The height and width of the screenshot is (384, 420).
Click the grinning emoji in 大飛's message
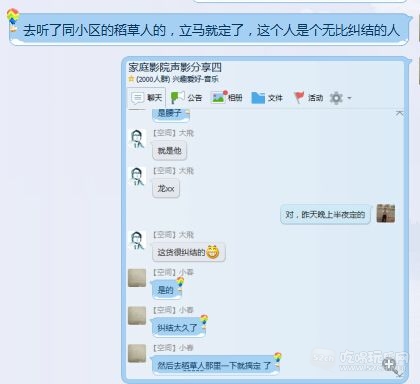(x=213, y=252)
